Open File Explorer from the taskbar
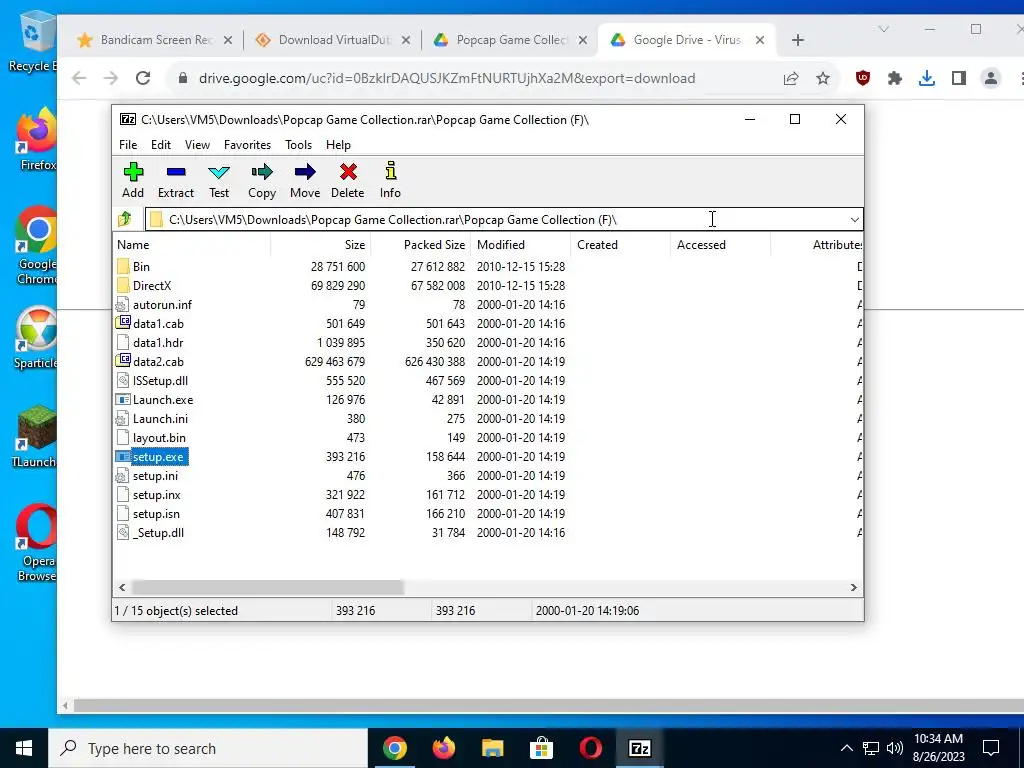 coord(493,748)
